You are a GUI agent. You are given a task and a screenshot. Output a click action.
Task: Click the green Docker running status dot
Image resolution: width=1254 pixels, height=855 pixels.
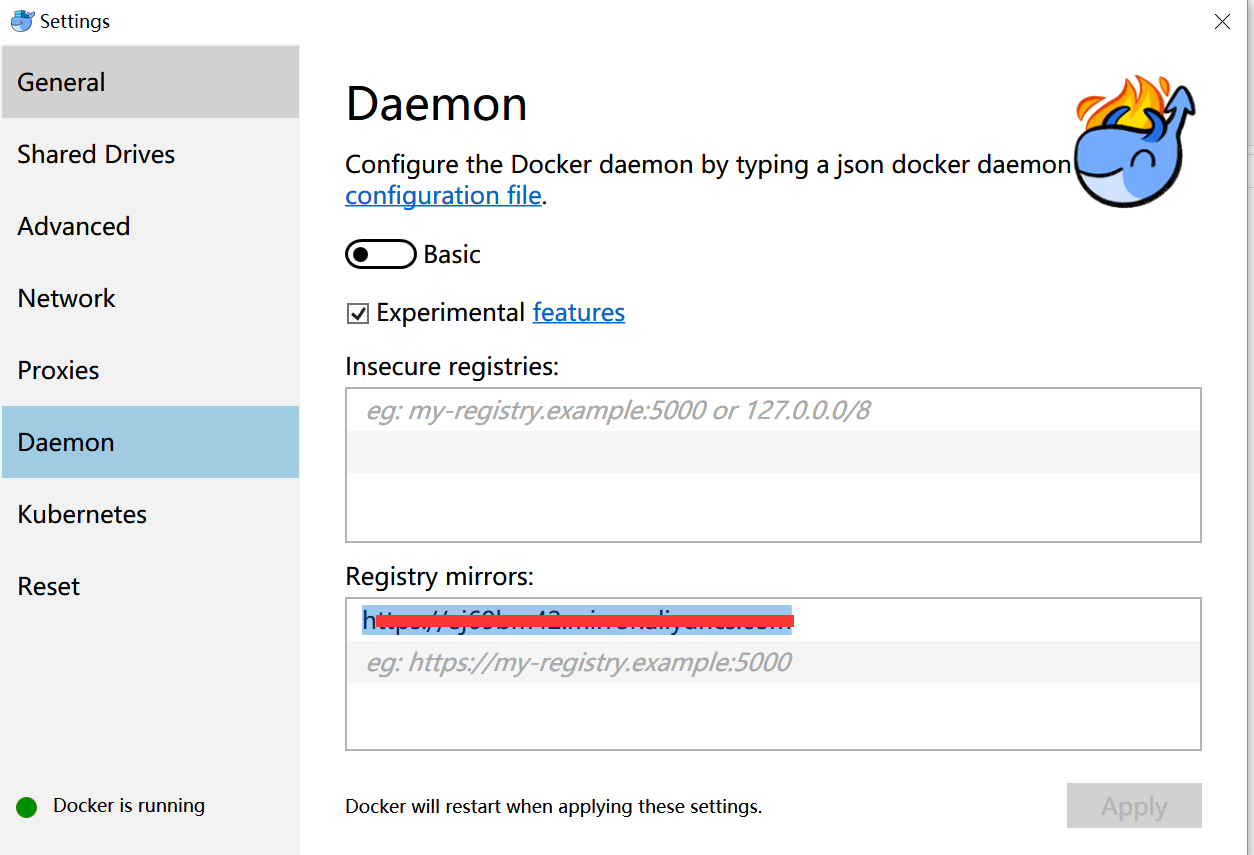27,807
